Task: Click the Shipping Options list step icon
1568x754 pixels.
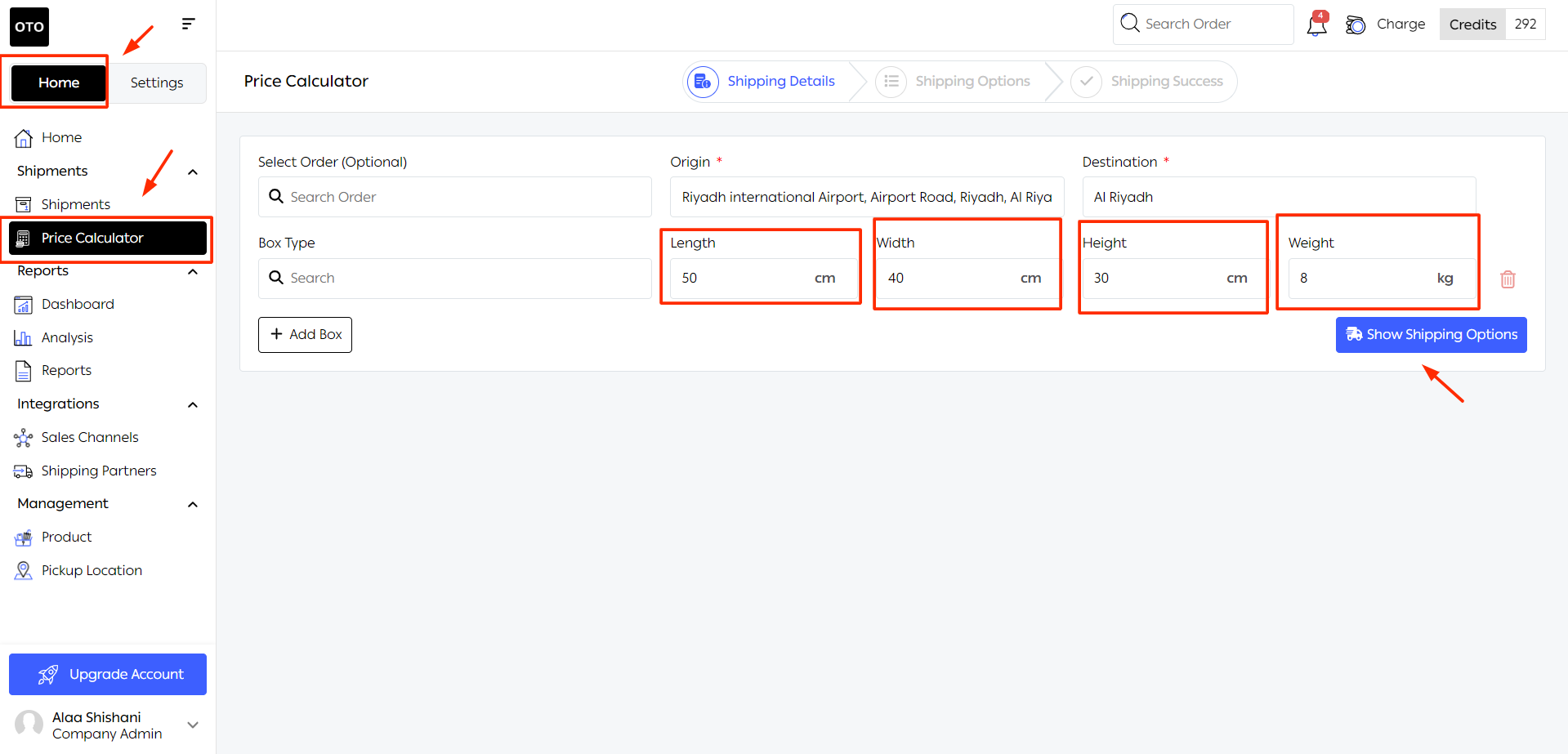Action: tap(891, 82)
